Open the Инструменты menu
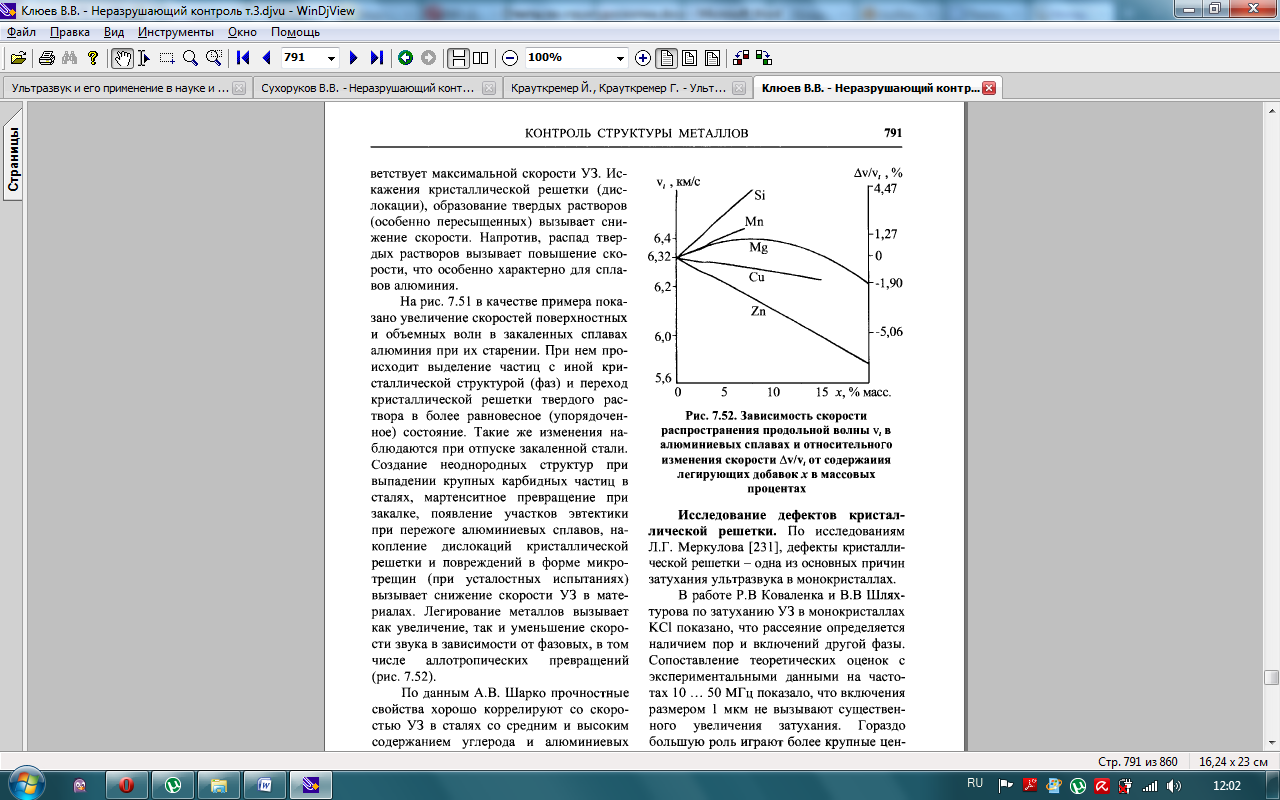The height and width of the screenshot is (800, 1280). pyautogui.click(x=176, y=32)
